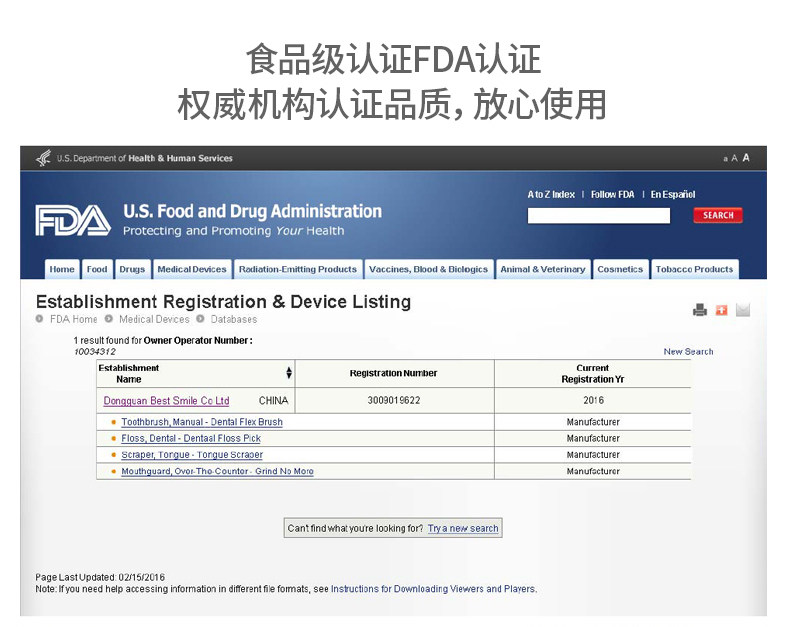790x627 pixels.
Task: Click owner operator number 10034312
Action: coord(95,351)
